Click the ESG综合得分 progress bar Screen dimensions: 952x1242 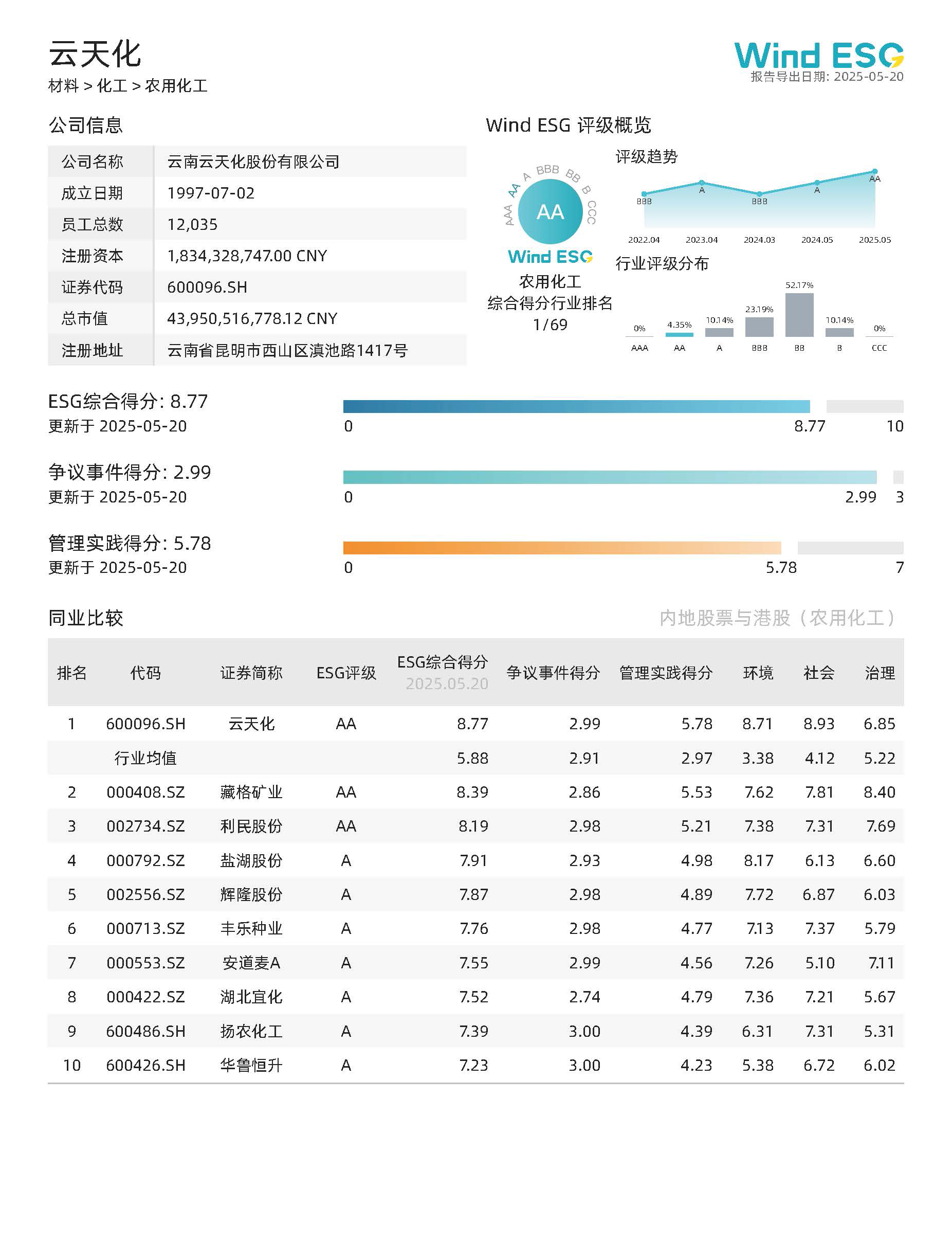click(577, 406)
